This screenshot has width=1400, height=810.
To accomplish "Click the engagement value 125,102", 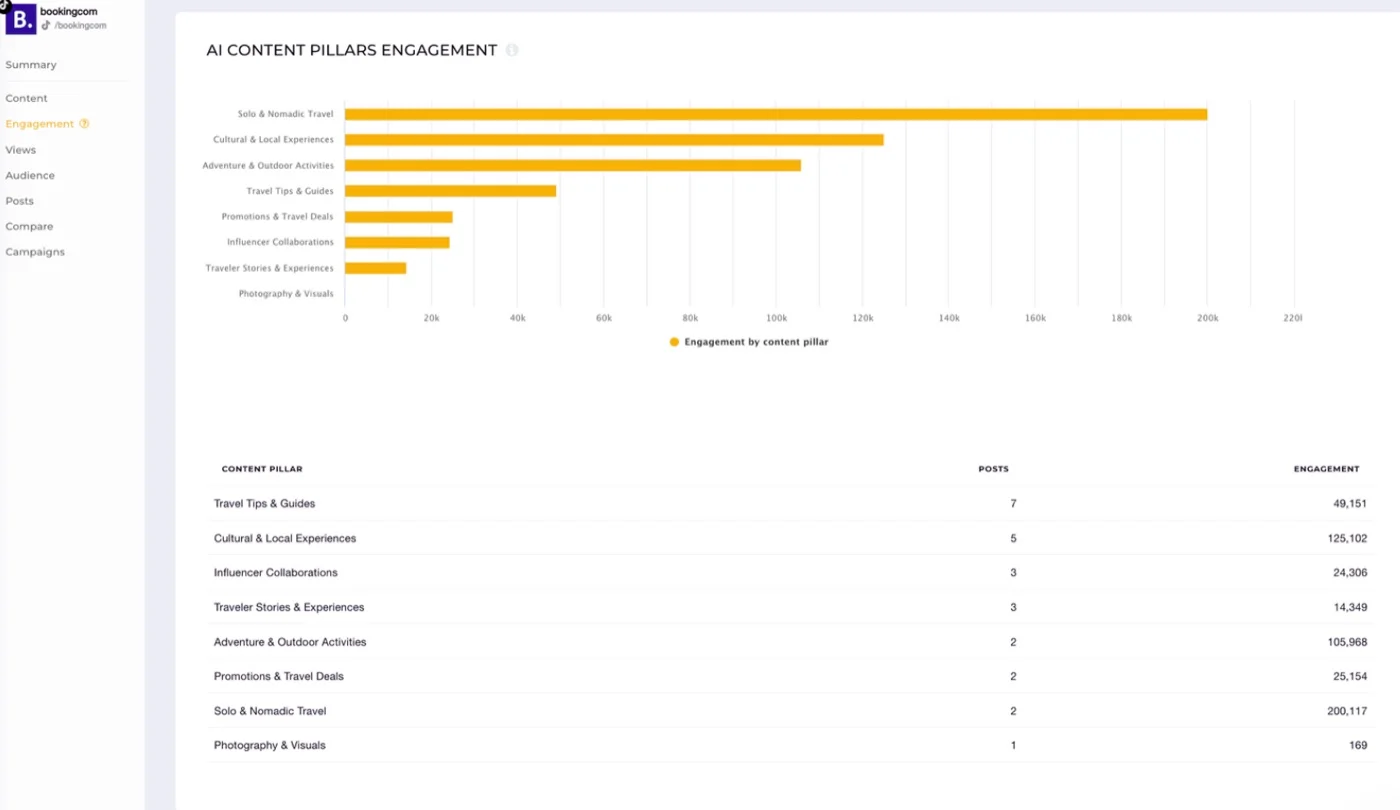I will tap(1347, 538).
